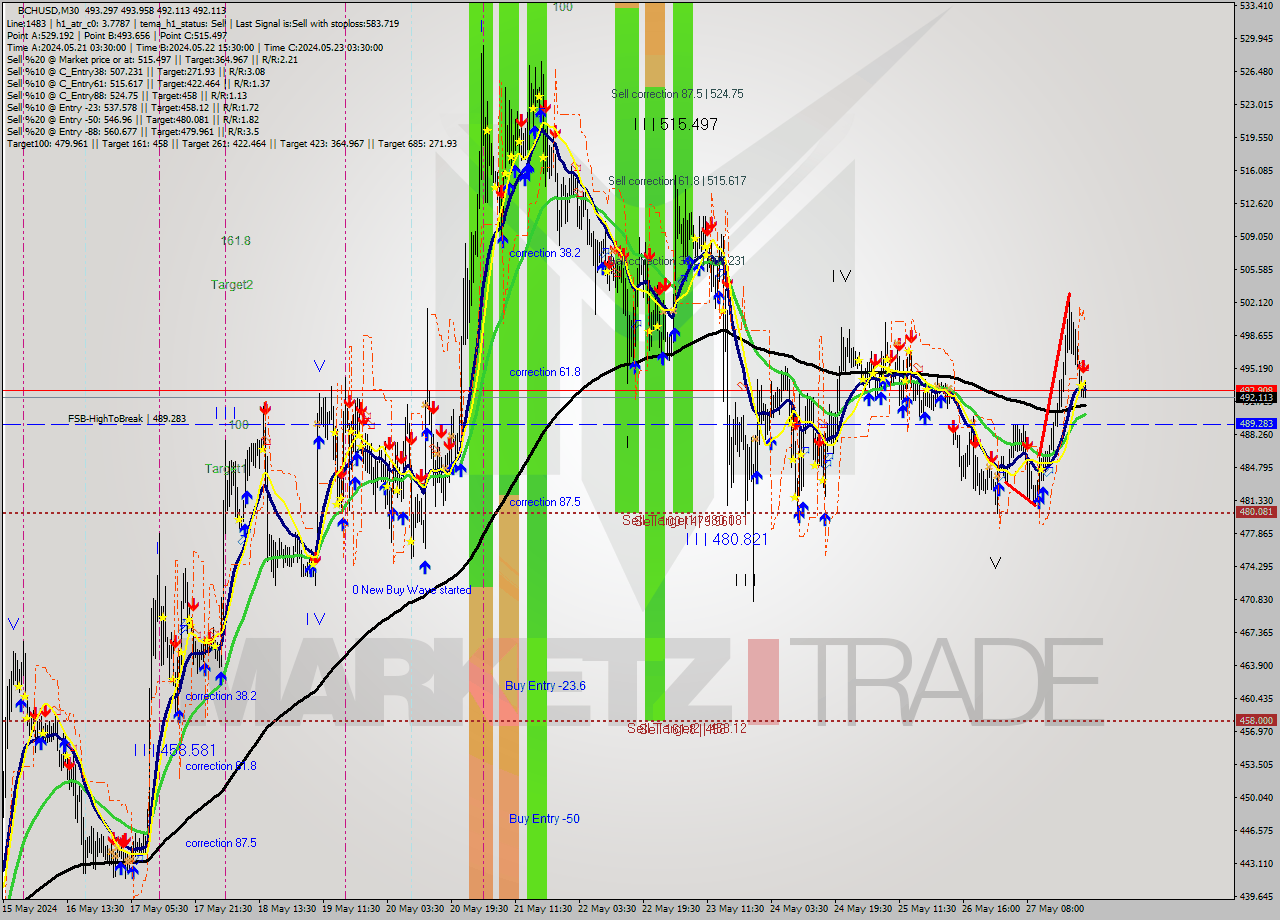This screenshot has width=1280, height=920.
Task: Select the blue 489.283 price tag on axis
Action: tap(1256, 424)
